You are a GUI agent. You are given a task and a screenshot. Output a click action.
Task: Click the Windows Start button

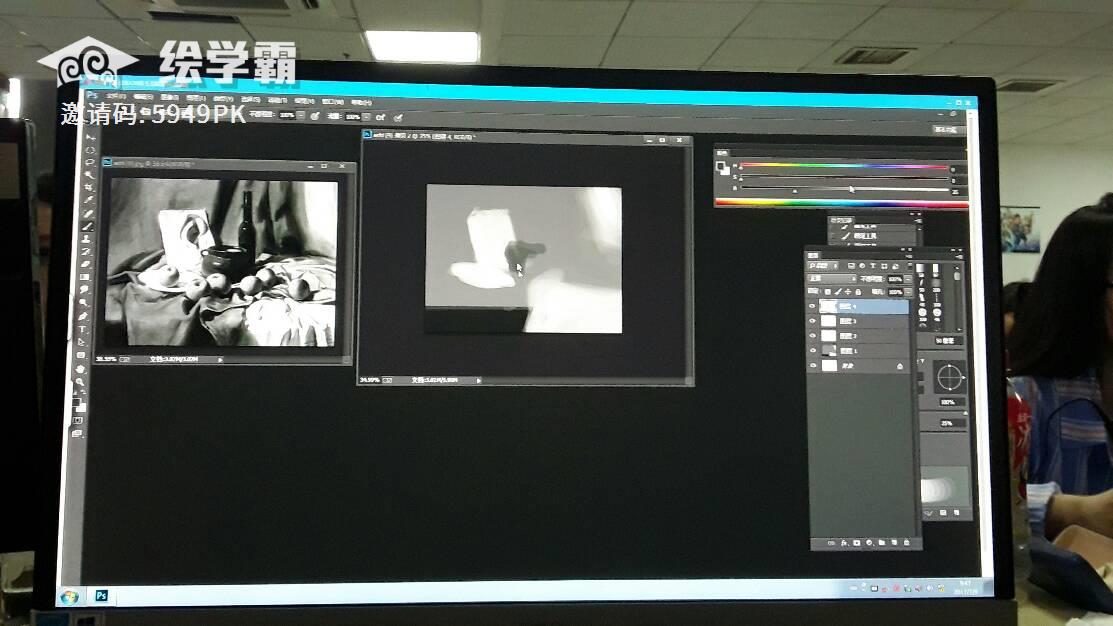pyautogui.click(x=69, y=598)
